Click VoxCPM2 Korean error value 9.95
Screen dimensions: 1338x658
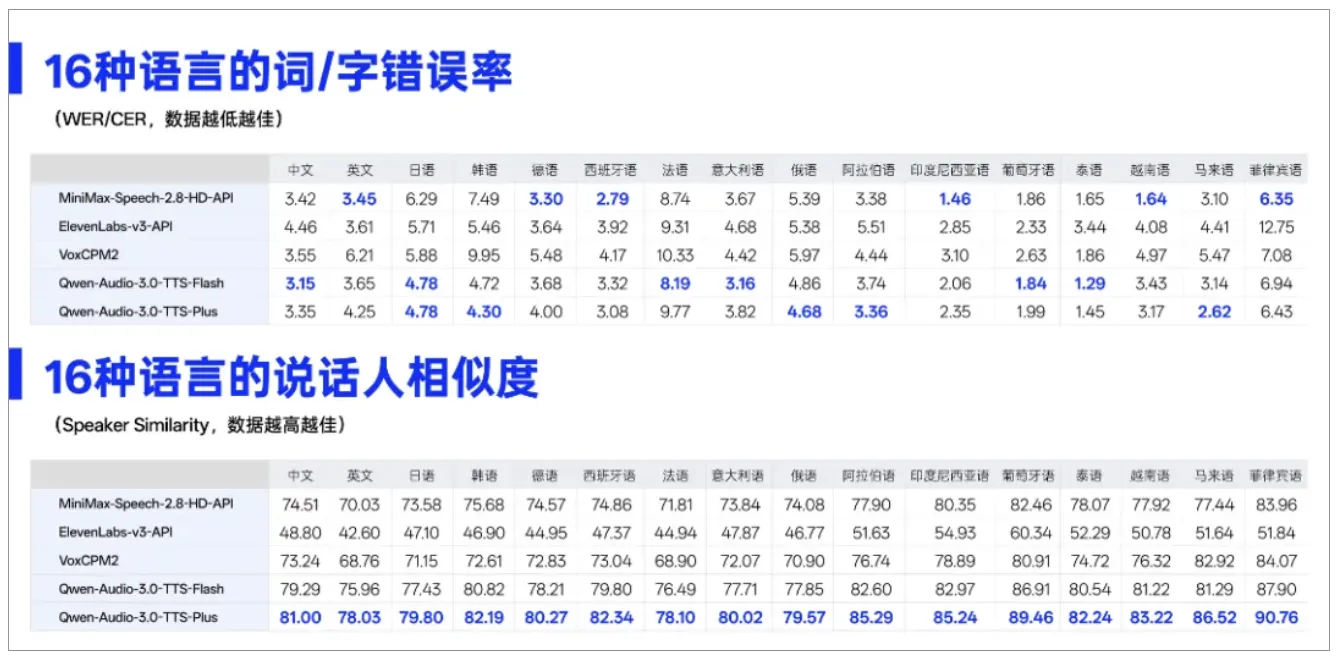pyautogui.click(x=484, y=255)
